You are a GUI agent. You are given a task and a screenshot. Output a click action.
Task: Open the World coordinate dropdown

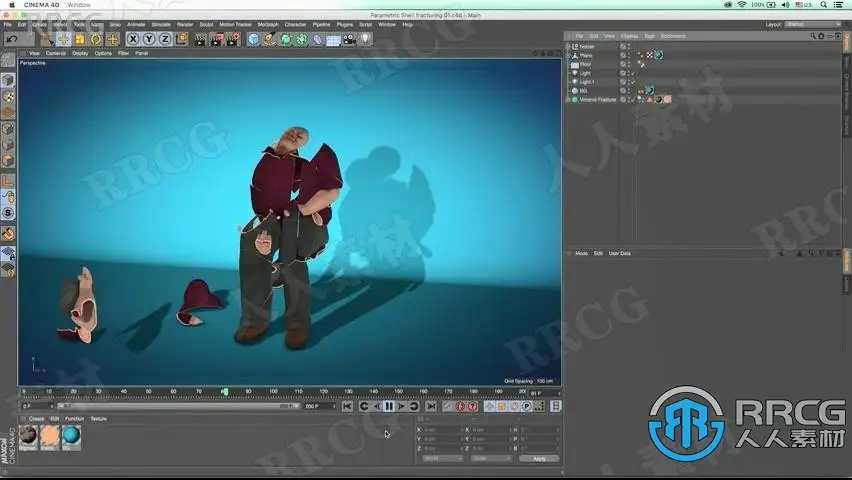point(442,459)
